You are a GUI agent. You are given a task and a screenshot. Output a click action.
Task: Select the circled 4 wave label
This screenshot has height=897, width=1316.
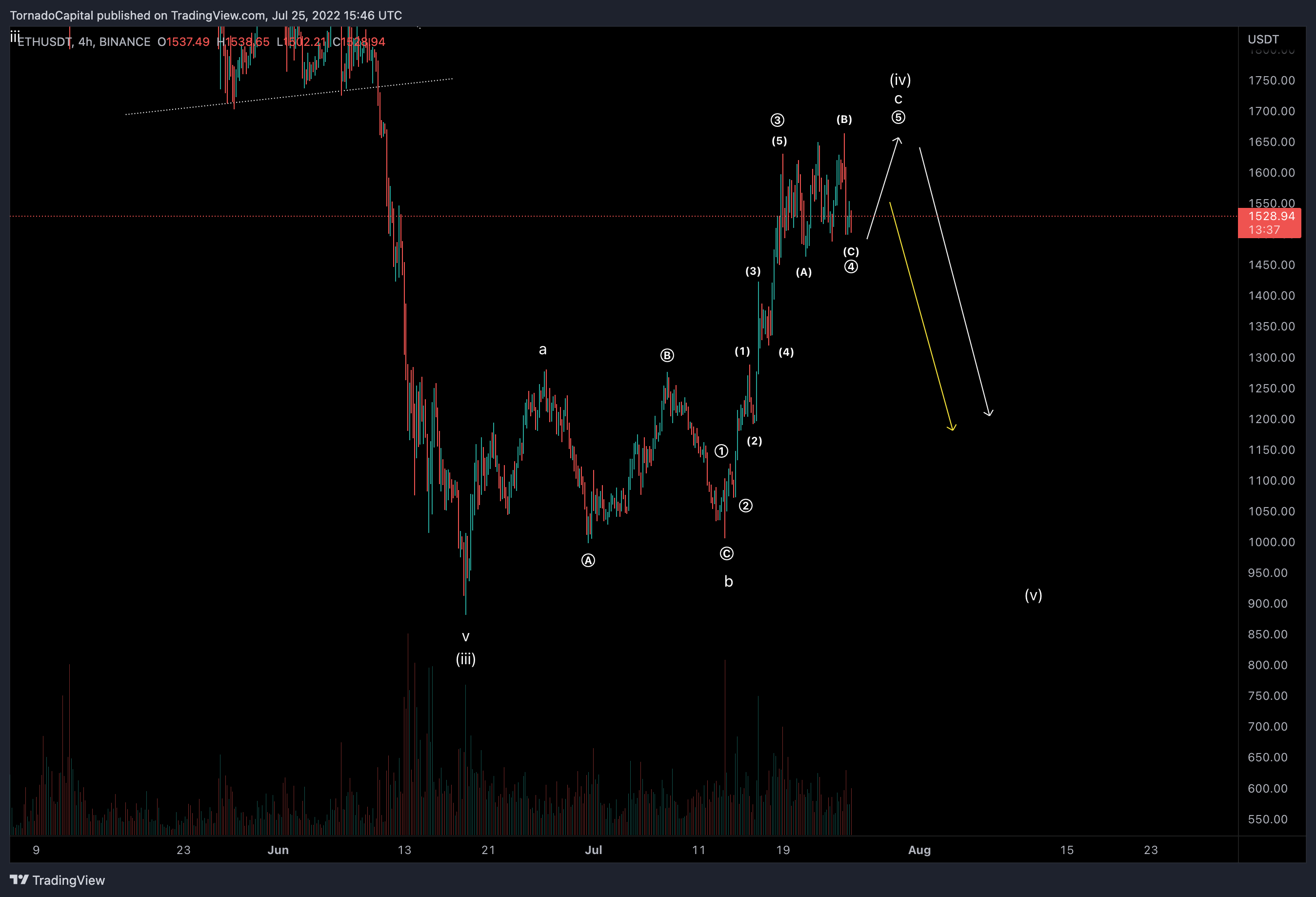click(x=851, y=267)
